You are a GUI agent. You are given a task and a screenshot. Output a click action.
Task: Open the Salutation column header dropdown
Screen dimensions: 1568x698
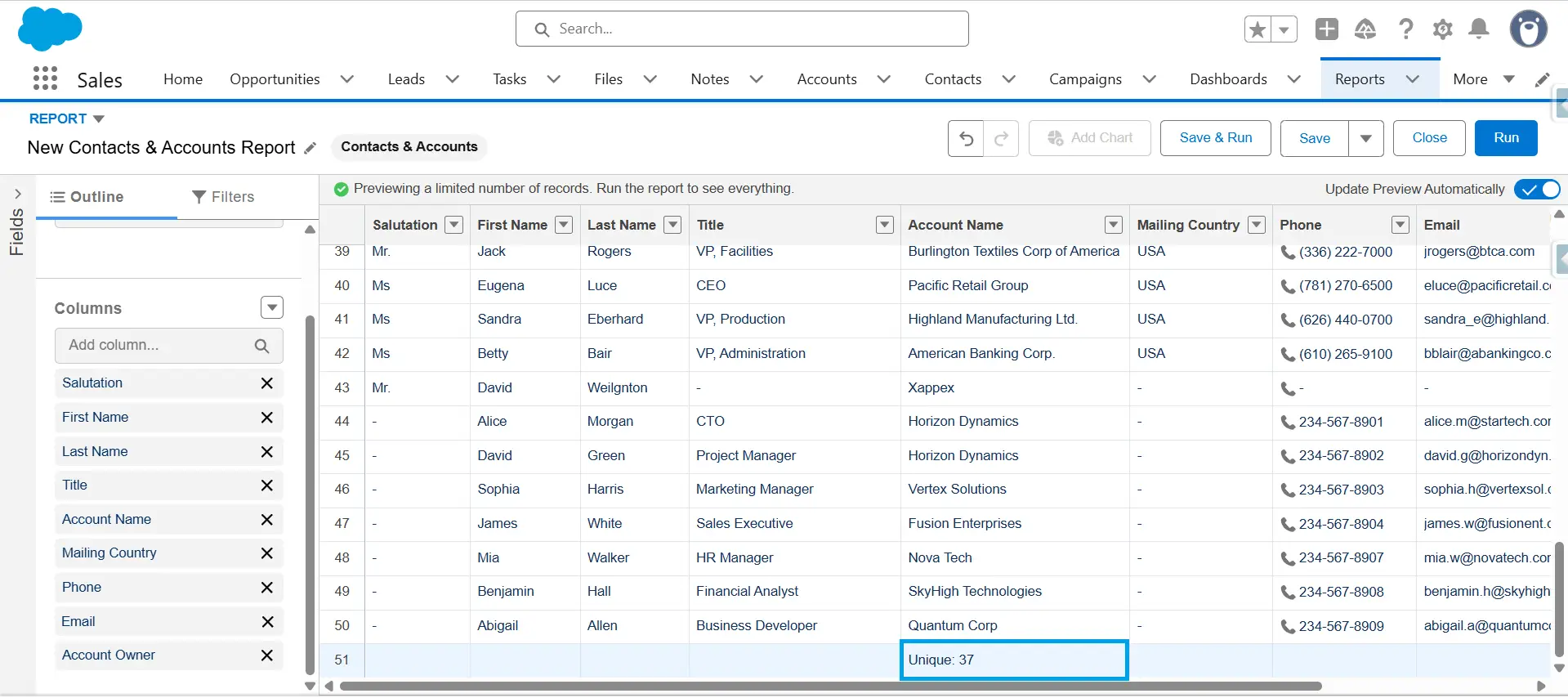pyautogui.click(x=454, y=225)
